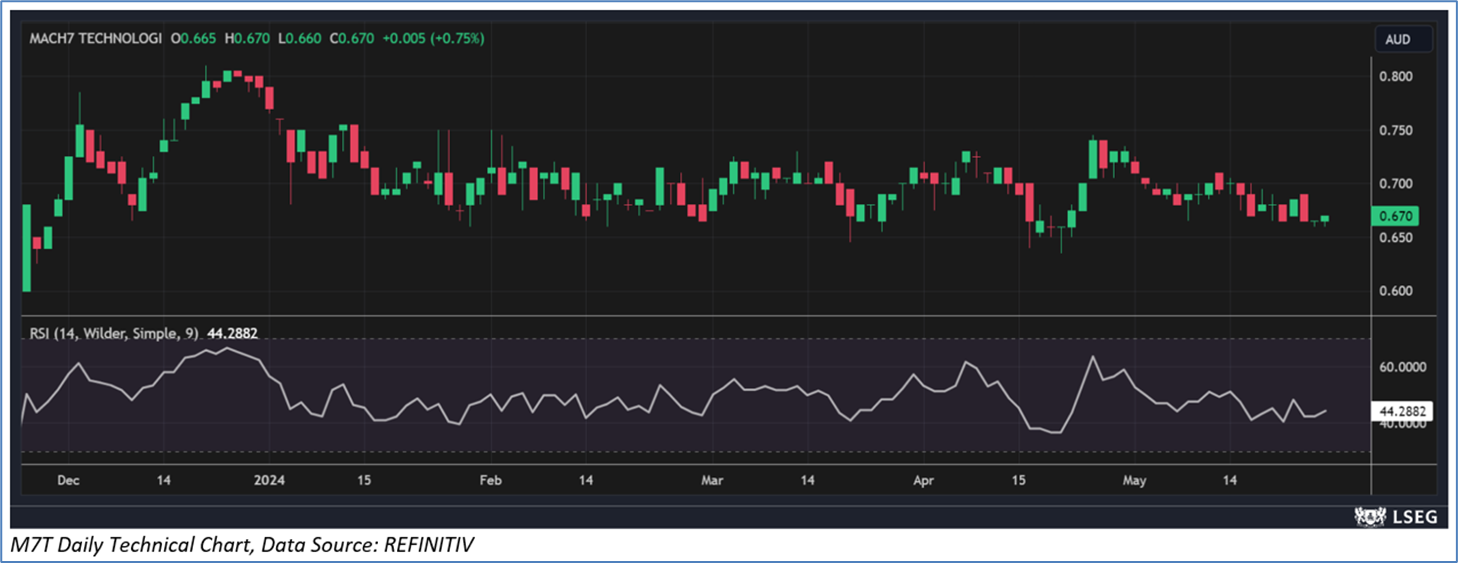1458x563 pixels.
Task: Click the RSI (14, Wilder, Simple, 9) label
Action: (114, 333)
